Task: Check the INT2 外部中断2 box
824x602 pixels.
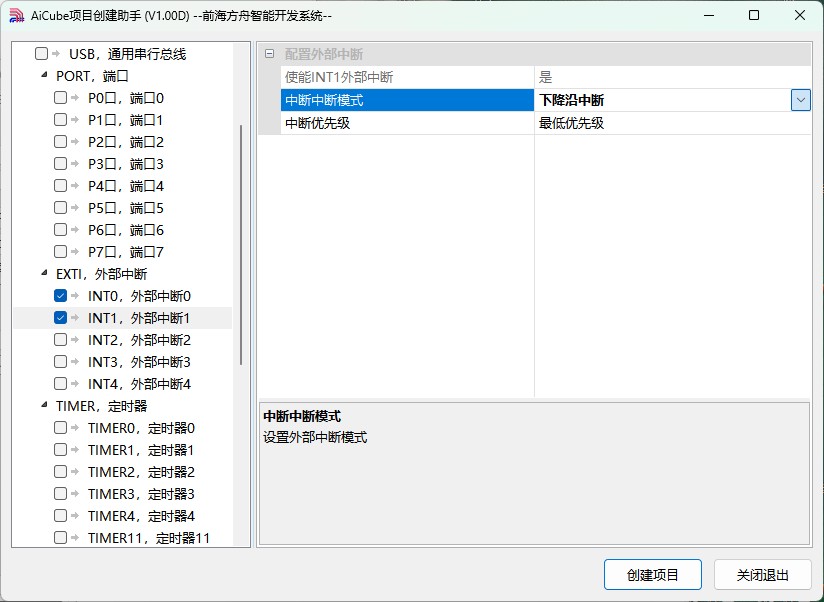Action: point(60,340)
